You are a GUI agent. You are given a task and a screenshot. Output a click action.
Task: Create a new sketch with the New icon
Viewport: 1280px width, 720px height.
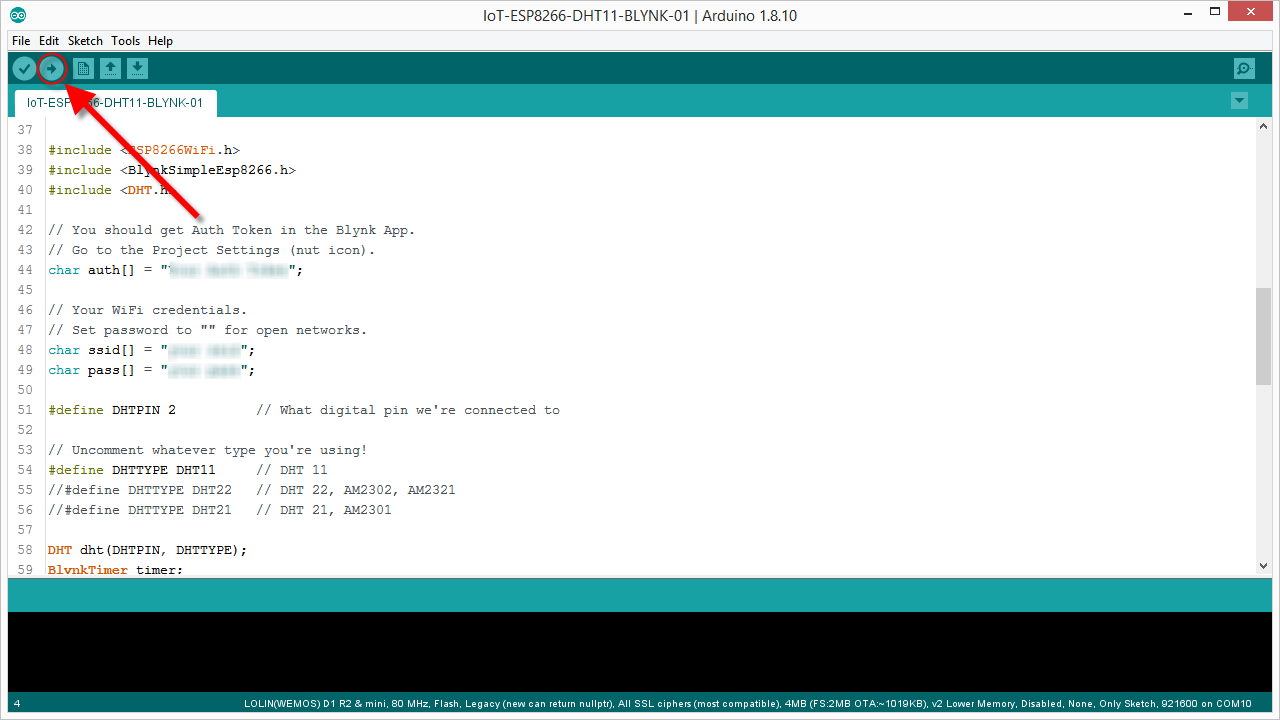(84, 69)
